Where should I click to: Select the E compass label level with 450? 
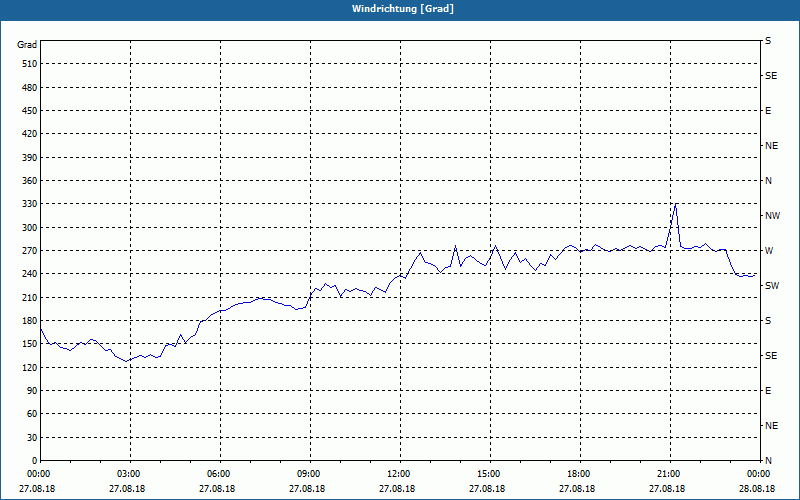[768, 111]
